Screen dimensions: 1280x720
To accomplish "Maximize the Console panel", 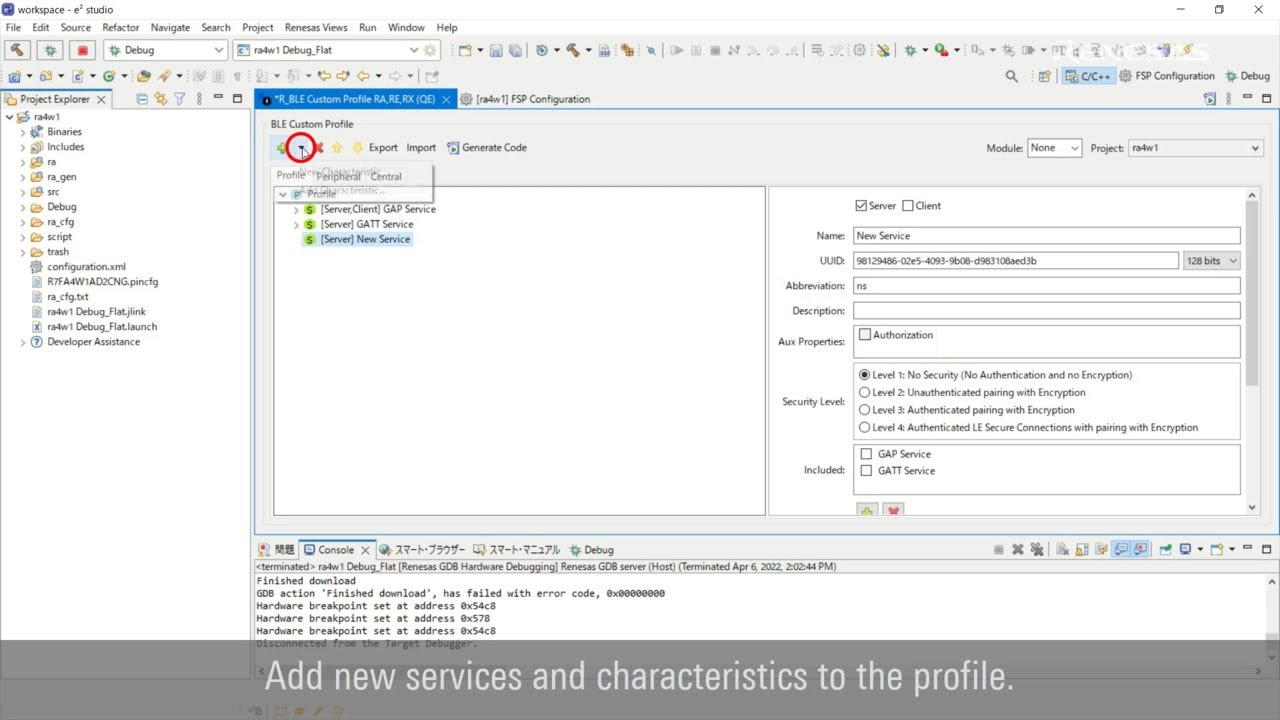I will click(x=1268, y=550).
